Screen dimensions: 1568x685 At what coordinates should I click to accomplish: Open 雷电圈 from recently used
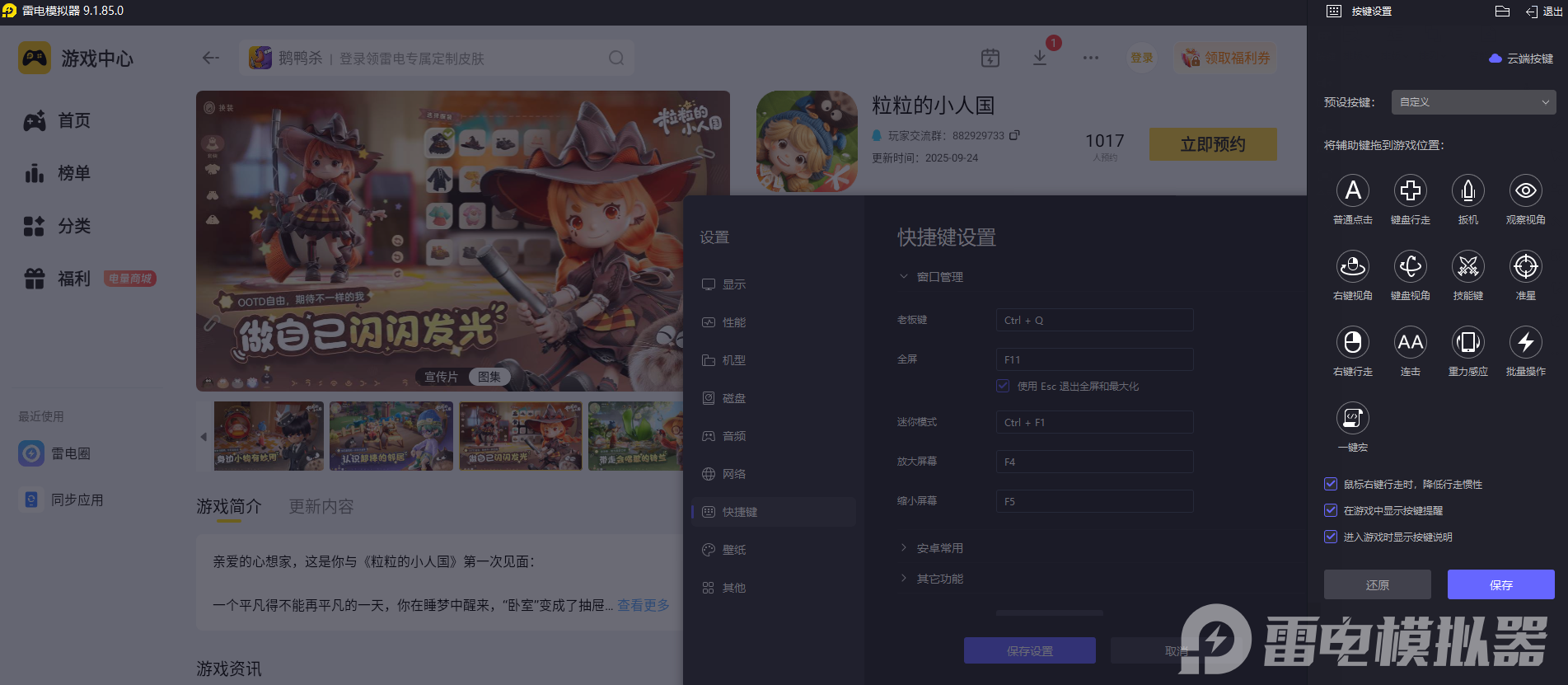click(55, 453)
